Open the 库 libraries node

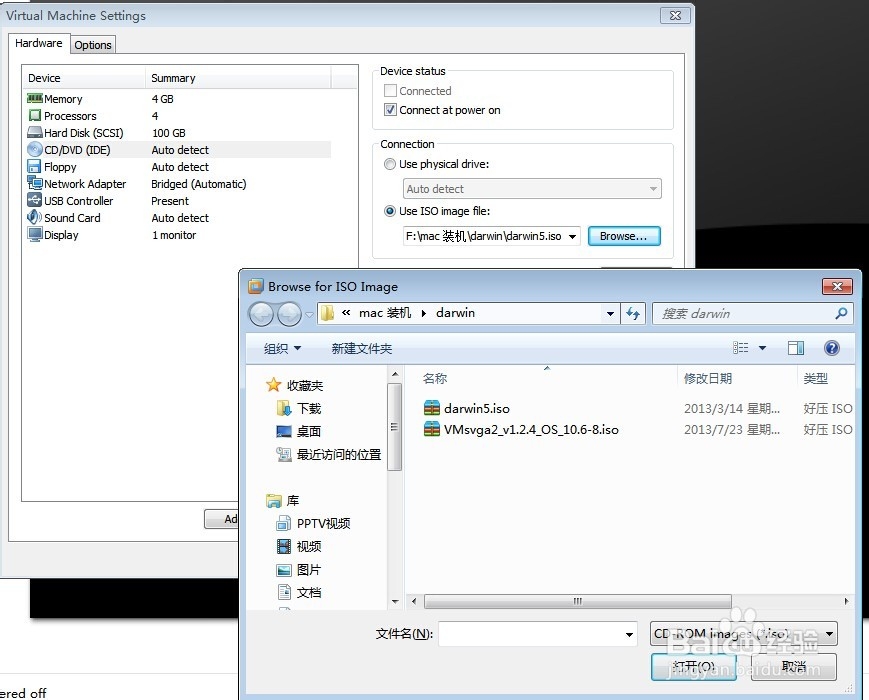283,501
